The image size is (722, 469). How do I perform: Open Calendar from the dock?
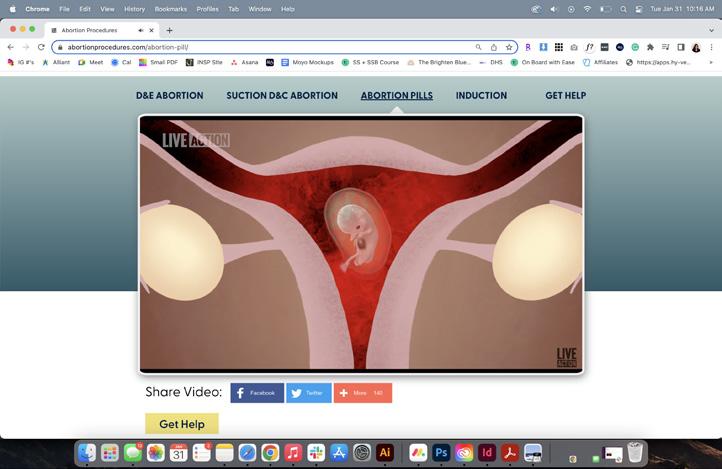pos(179,453)
